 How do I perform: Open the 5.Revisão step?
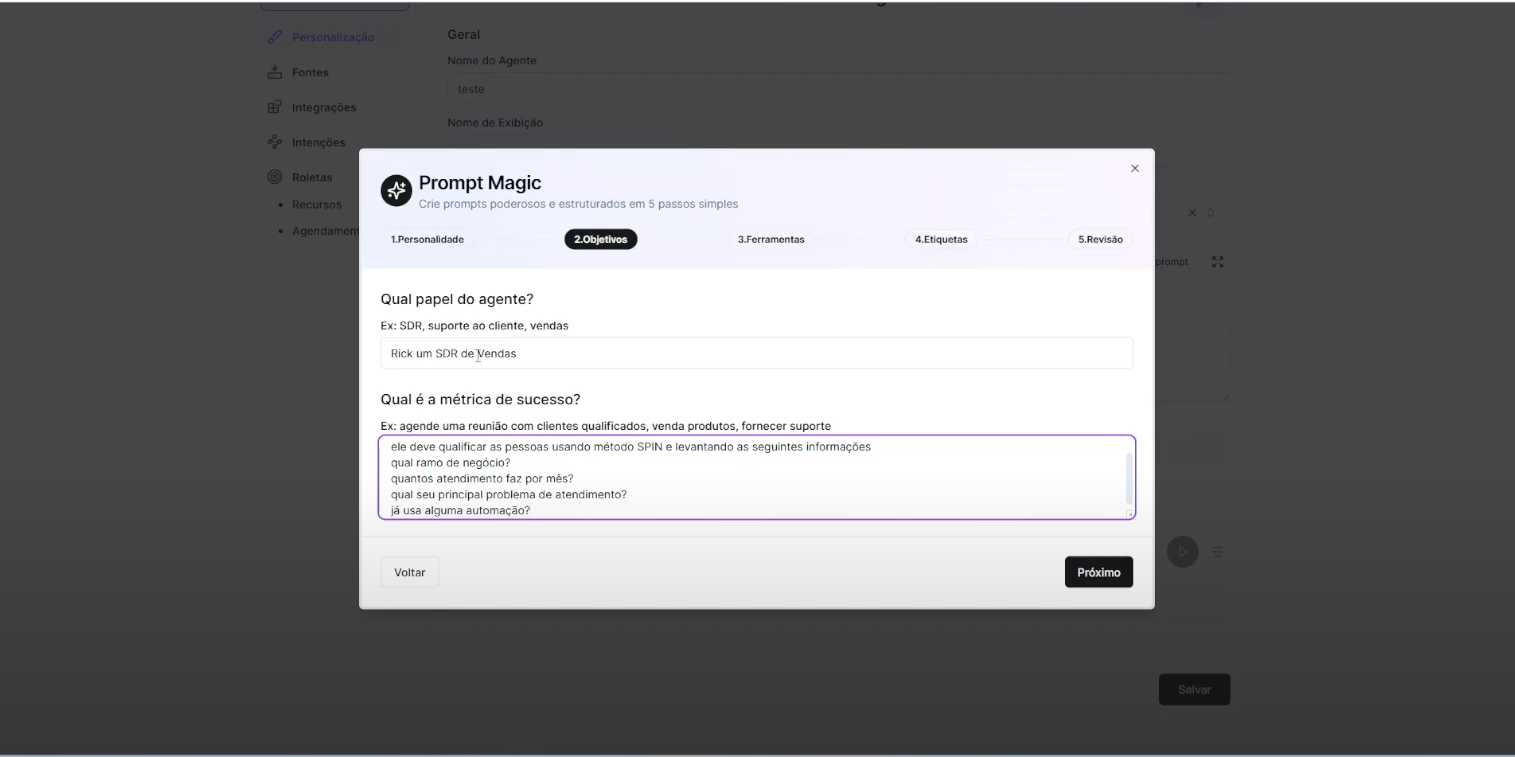(1100, 240)
